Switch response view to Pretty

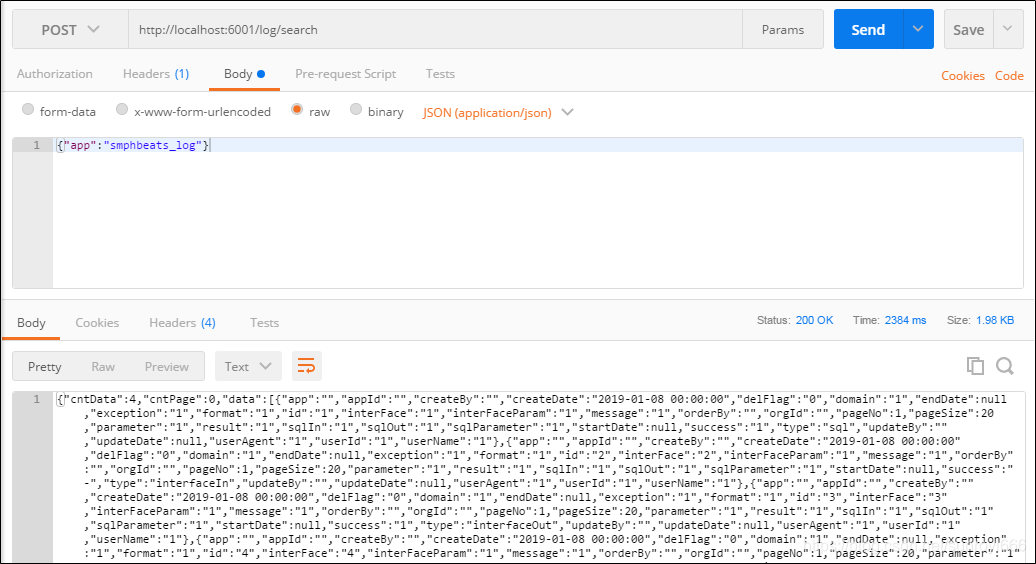point(44,367)
